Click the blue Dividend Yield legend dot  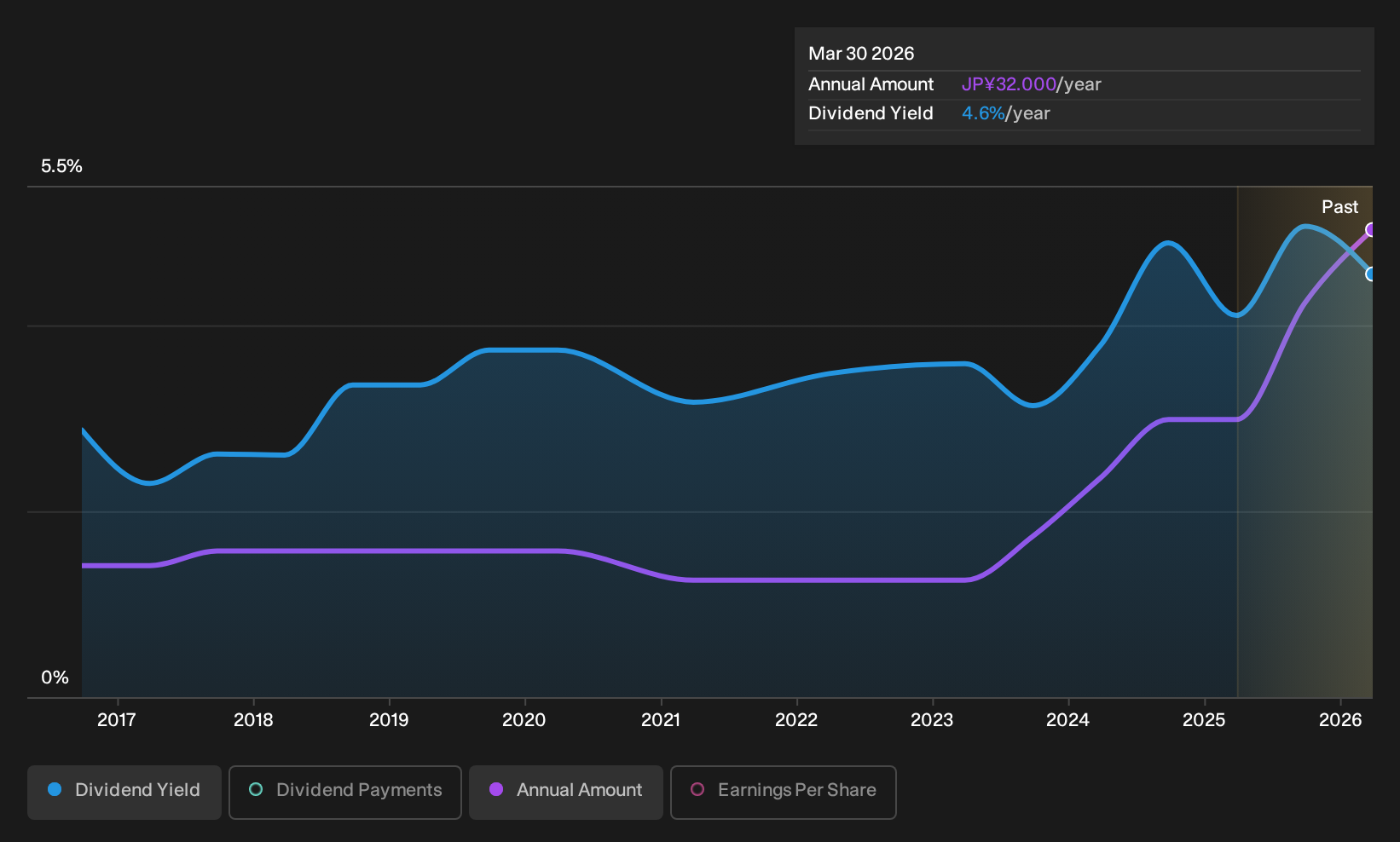55,790
